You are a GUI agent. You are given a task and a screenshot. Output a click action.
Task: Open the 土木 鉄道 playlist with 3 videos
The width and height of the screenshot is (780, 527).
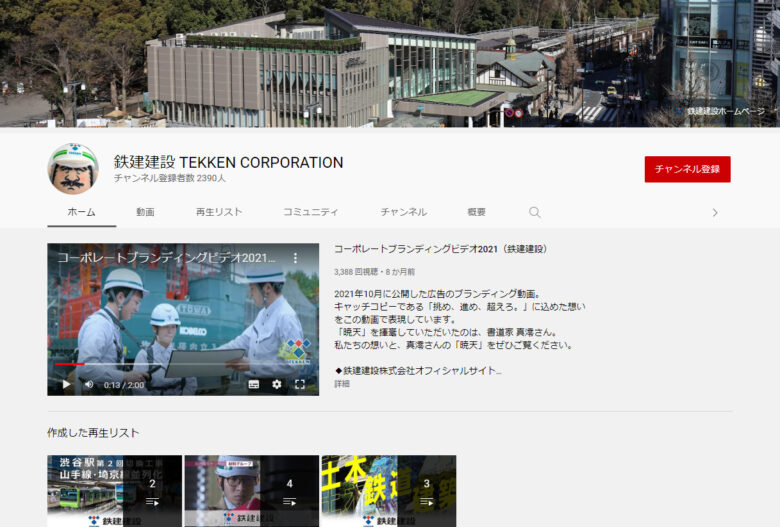[x=389, y=491]
